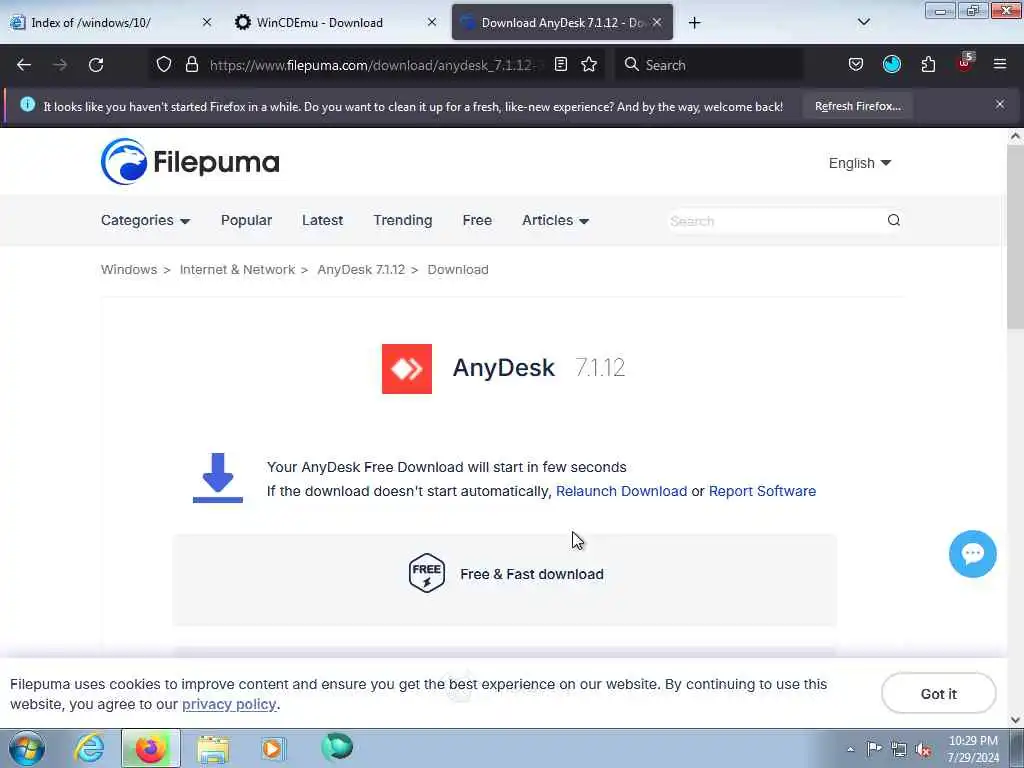Click the green round app taskbar icon
1024x768 pixels.
pyautogui.click(x=337, y=747)
